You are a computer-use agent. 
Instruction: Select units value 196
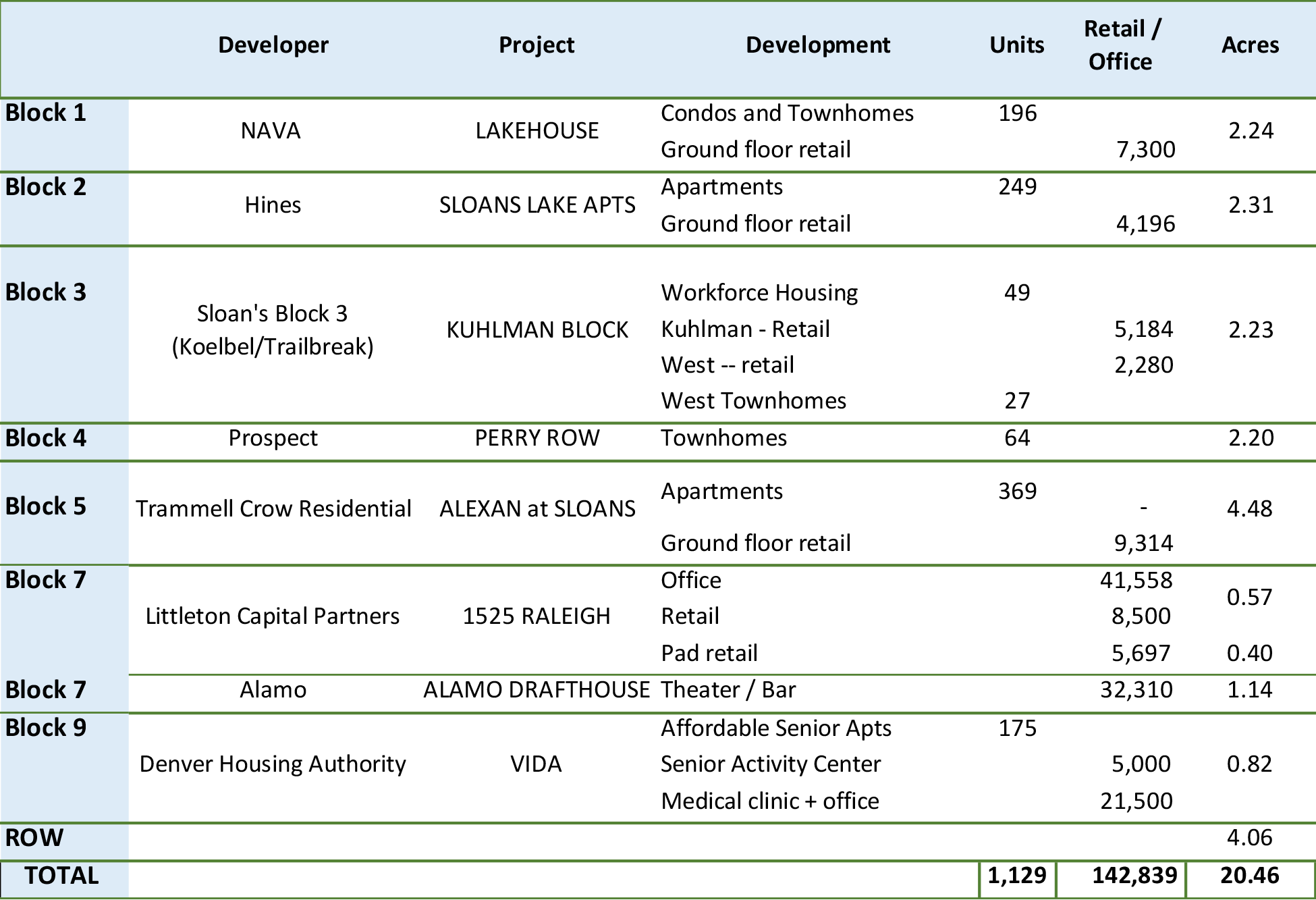pyautogui.click(x=1018, y=113)
